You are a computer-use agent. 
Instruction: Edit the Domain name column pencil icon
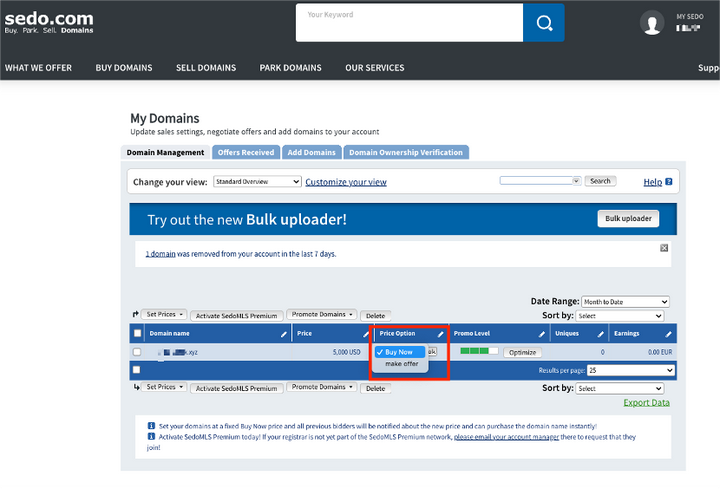pos(284,334)
